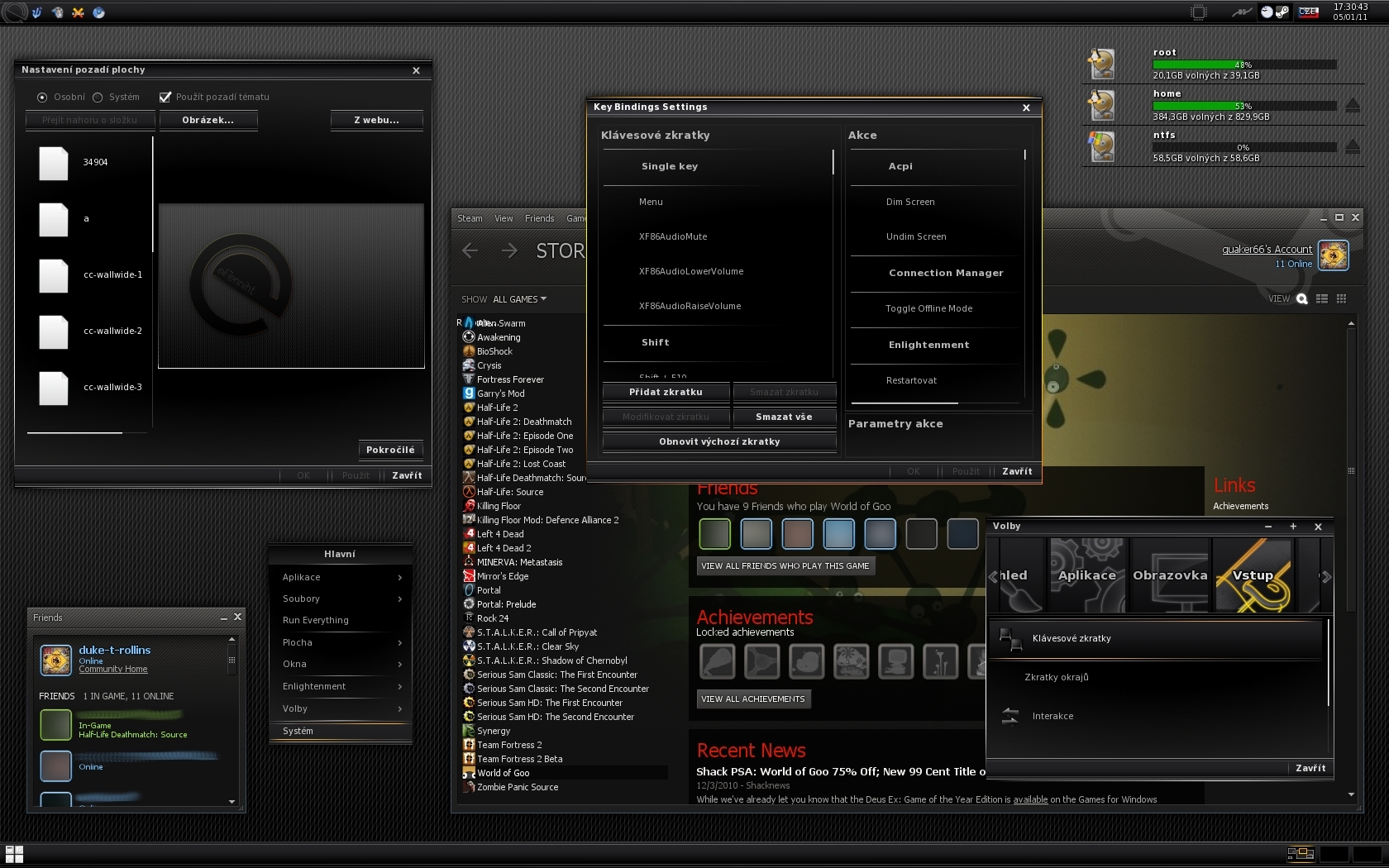Select the Obrazovka tab in Volby
The width and height of the screenshot is (1389, 868).
(x=1170, y=575)
